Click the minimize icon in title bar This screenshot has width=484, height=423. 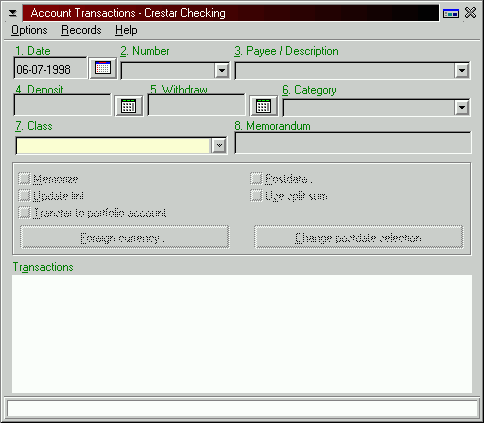coord(451,13)
